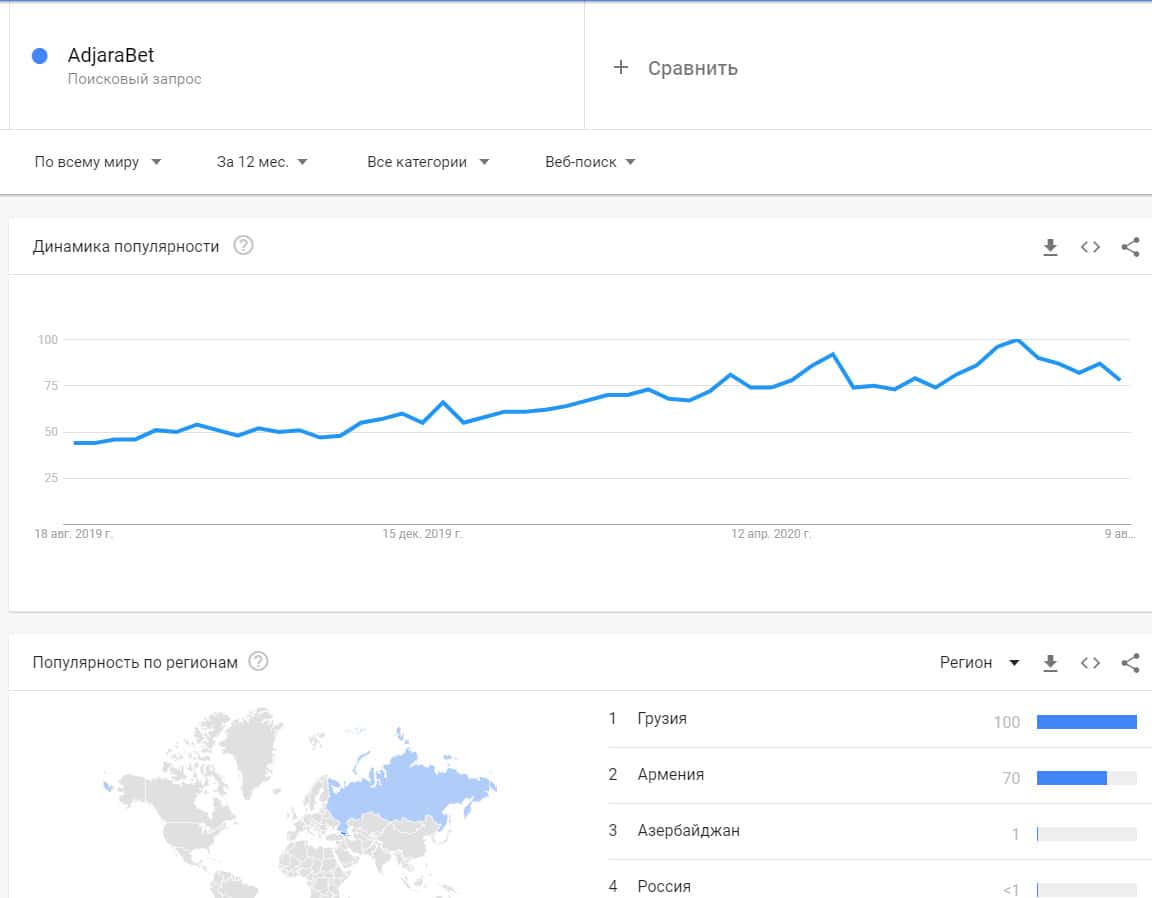Share the regions popularity panel
The width and height of the screenshot is (1152, 898).
(1130, 663)
